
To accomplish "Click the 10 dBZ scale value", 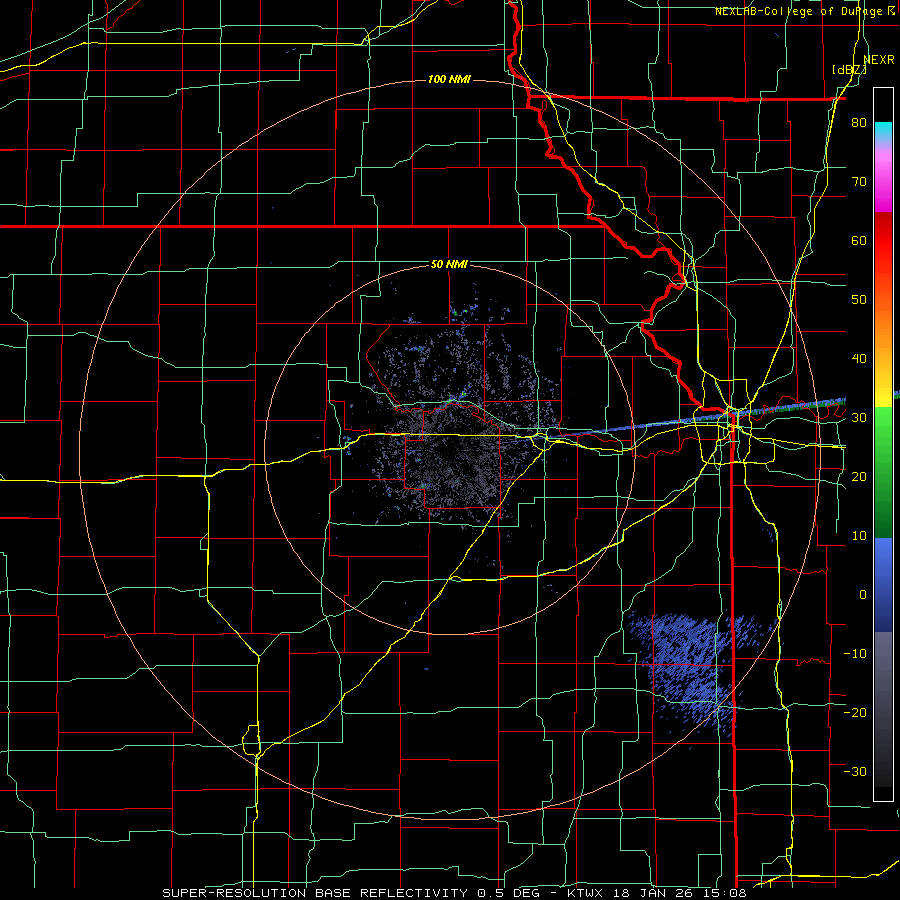I will (859, 536).
